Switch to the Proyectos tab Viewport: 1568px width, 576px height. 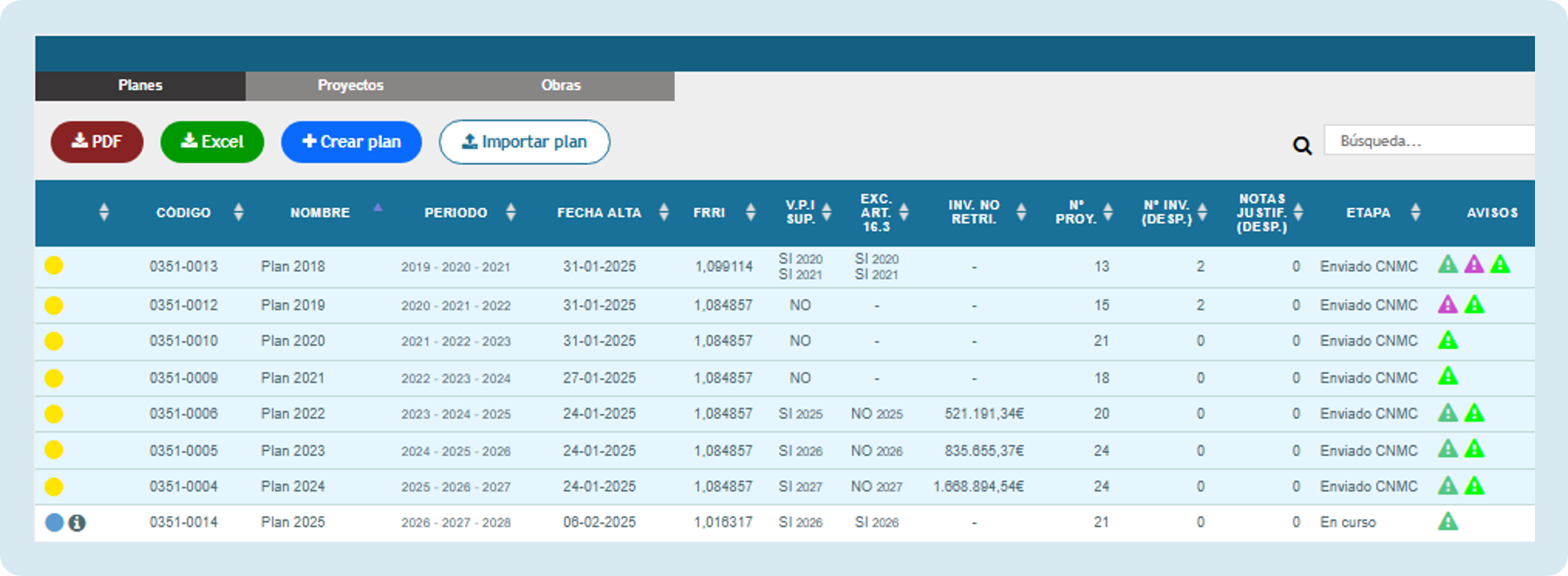click(x=351, y=85)
